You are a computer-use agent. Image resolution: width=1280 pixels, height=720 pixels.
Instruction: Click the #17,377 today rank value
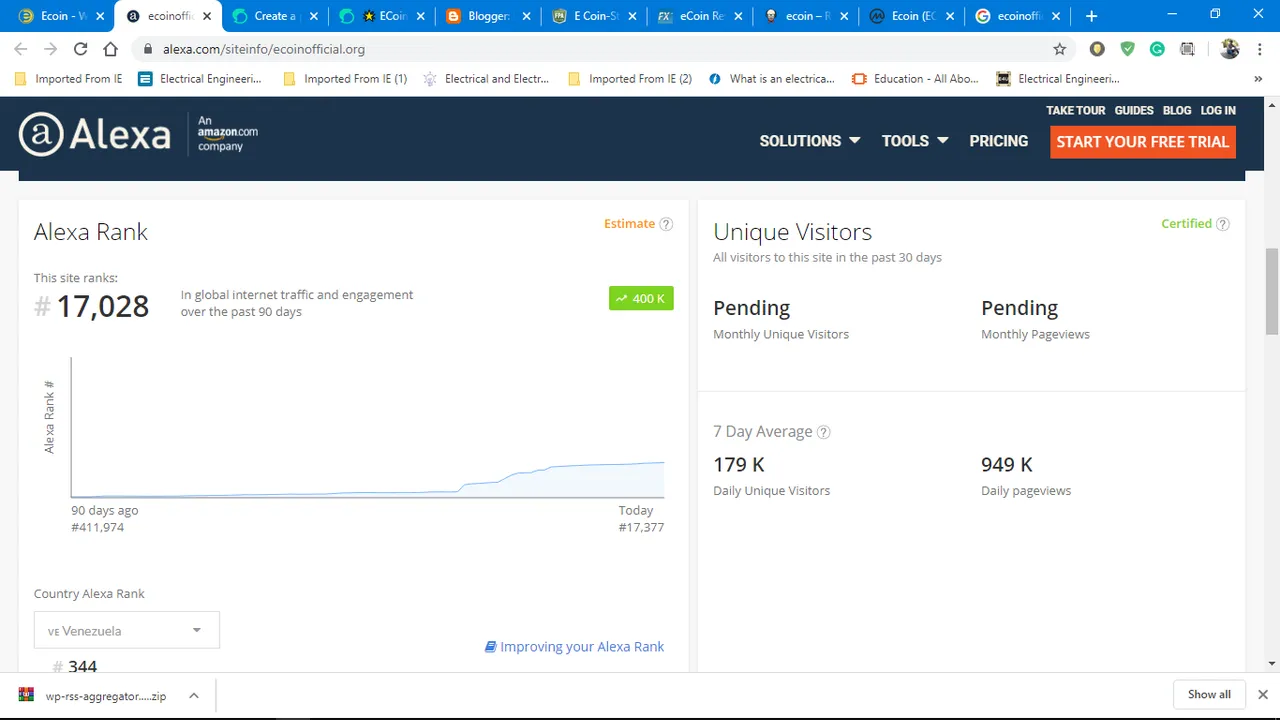(641, 527)
